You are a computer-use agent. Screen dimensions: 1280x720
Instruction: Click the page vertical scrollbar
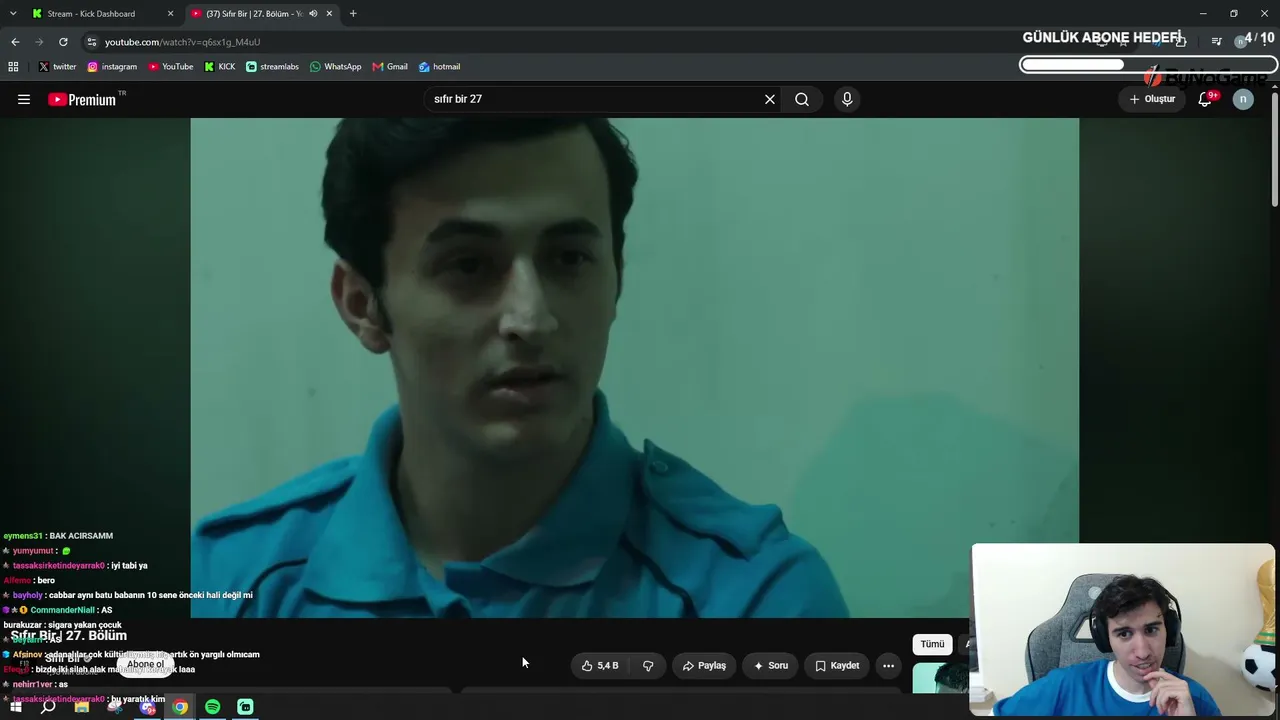(1274, 150)
